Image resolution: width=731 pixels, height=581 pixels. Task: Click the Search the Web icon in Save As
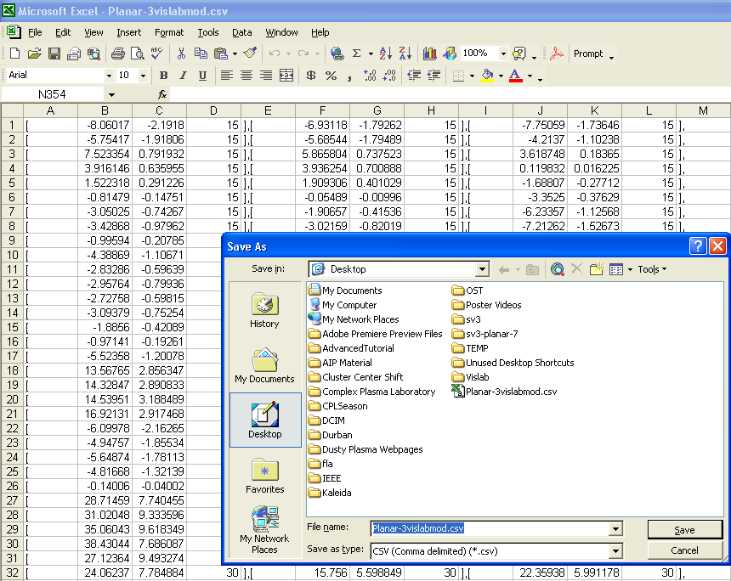pyautogui.click(x=556, y=269)
